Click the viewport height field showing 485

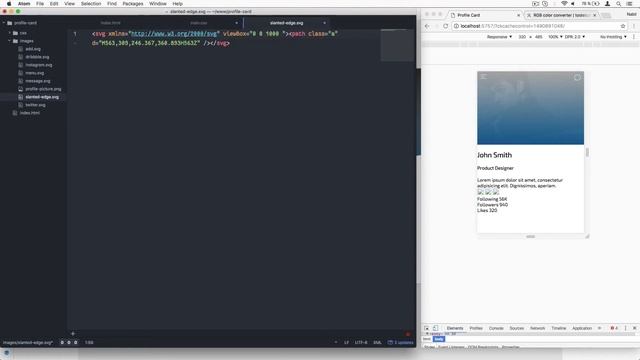pyautogui.click(x=539, y=37)
